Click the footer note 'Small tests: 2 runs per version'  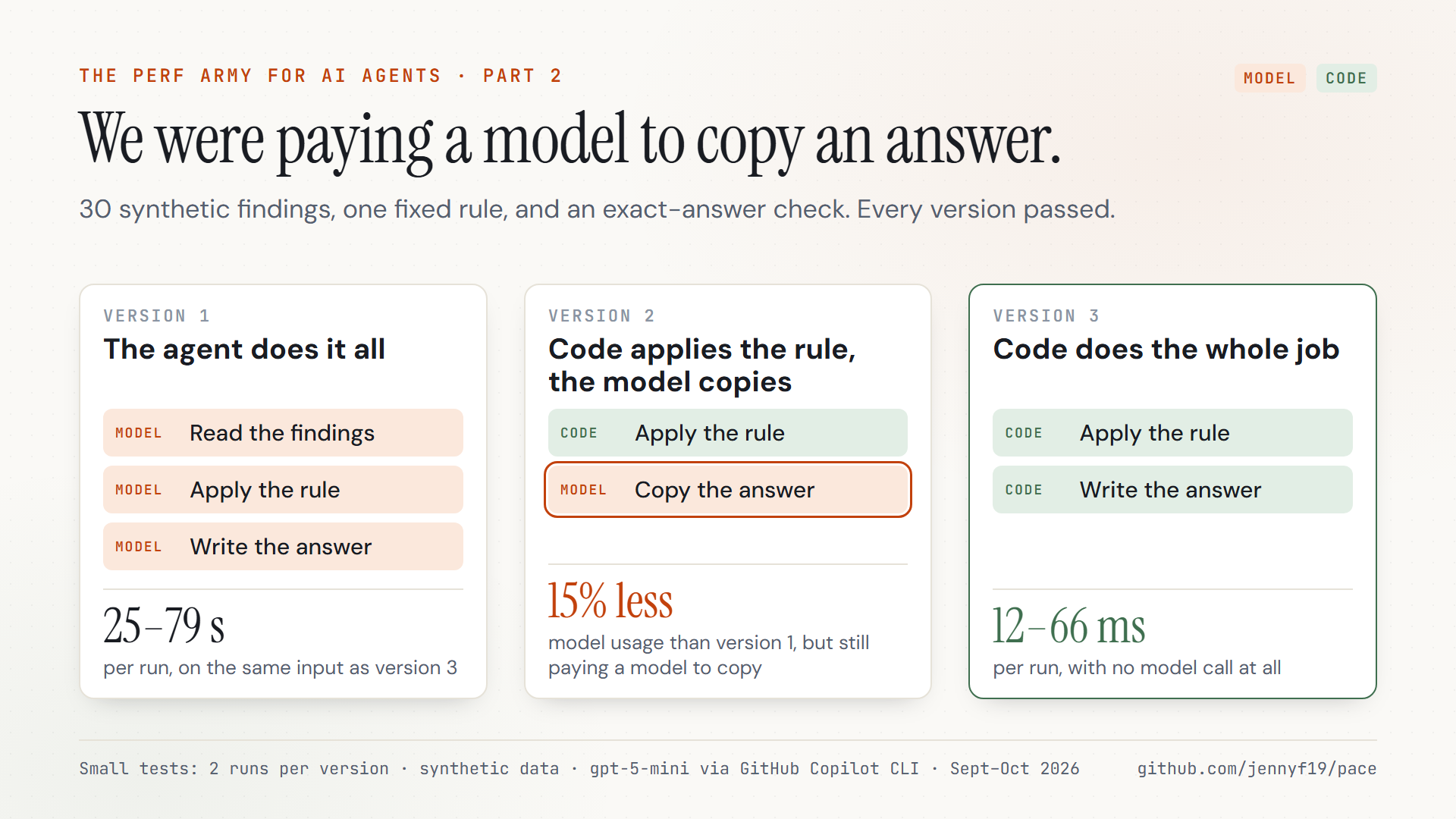tap(234, 768)
